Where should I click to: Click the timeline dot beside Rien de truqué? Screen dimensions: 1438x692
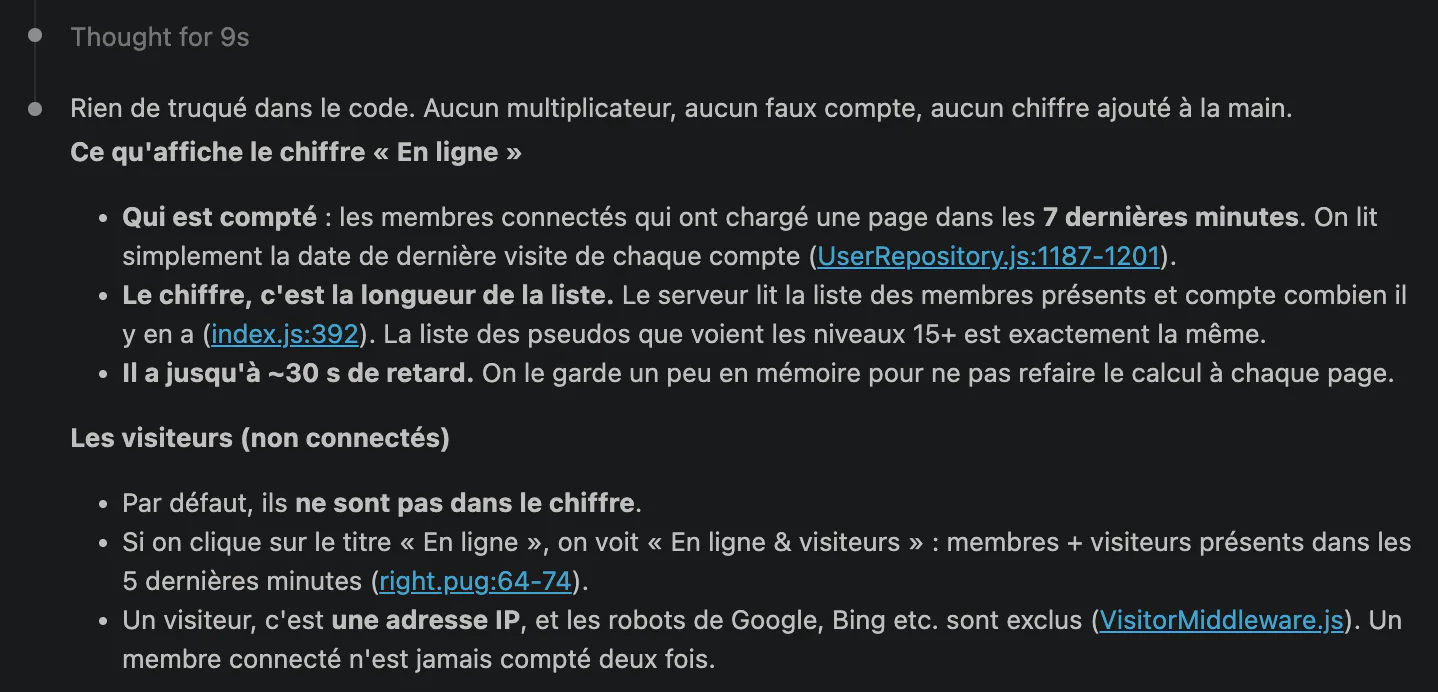click(x=35, y=107)
